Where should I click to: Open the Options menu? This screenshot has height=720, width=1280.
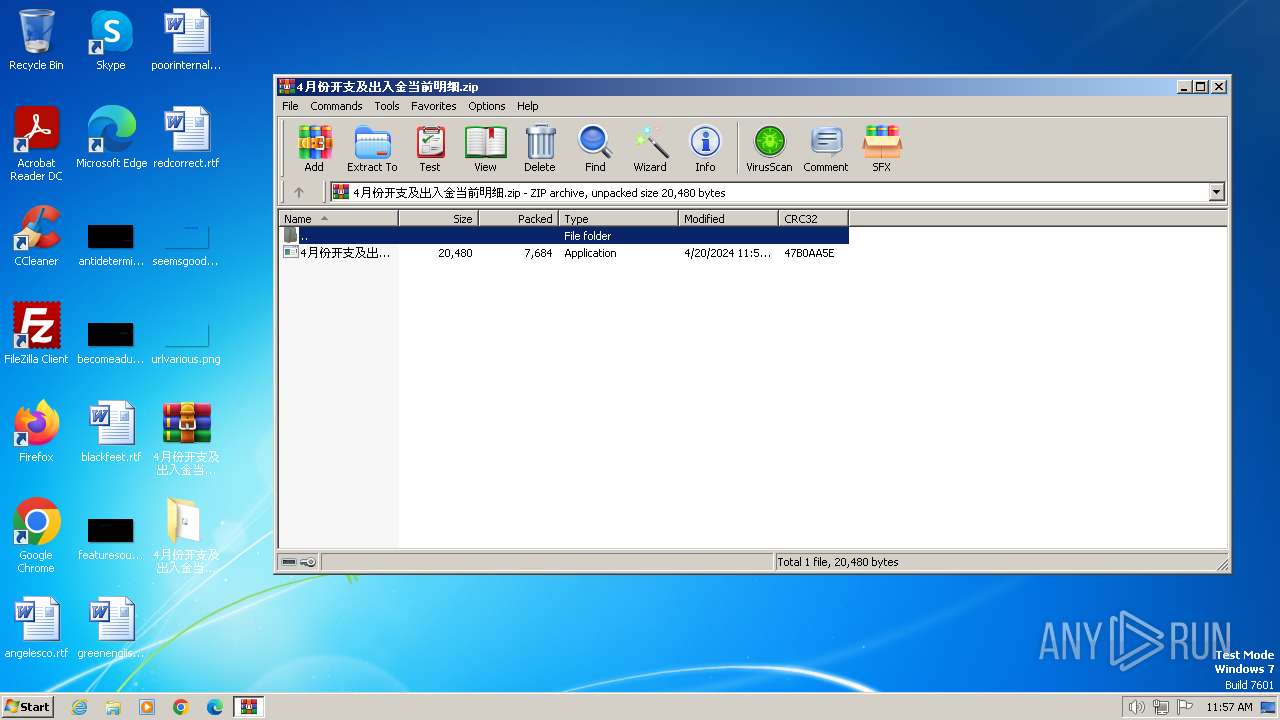pyautogui.click(x=487, y=106)
